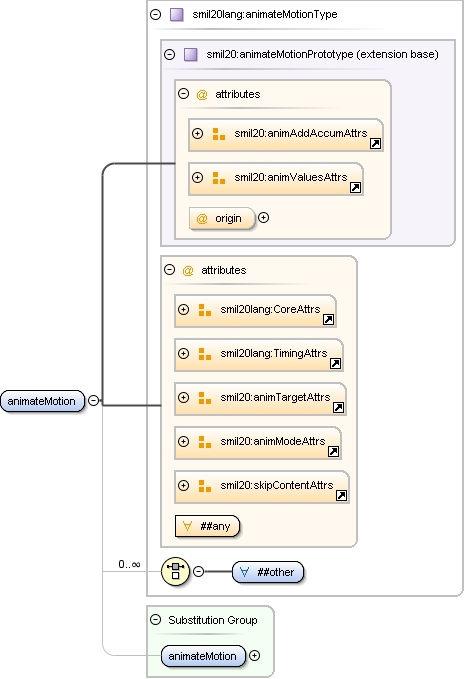Expand smil20:animModeAttrs attribute group
This screenshot has width=465, height=679.
tap(184, 441)
